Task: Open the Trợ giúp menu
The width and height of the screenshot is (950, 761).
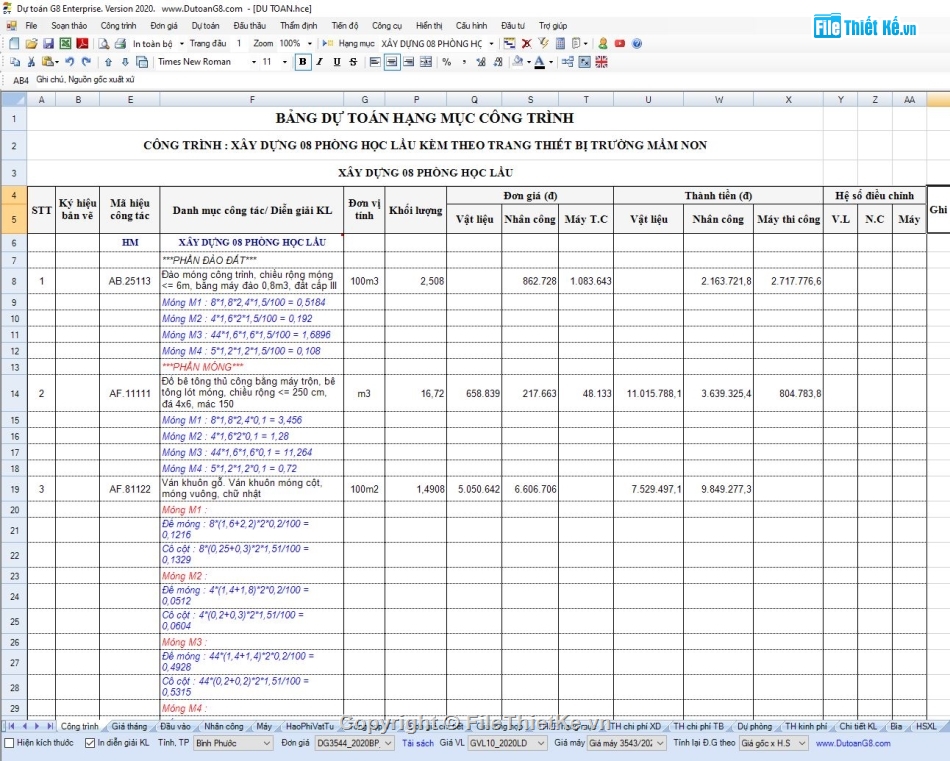Action: tap(553, 25)
